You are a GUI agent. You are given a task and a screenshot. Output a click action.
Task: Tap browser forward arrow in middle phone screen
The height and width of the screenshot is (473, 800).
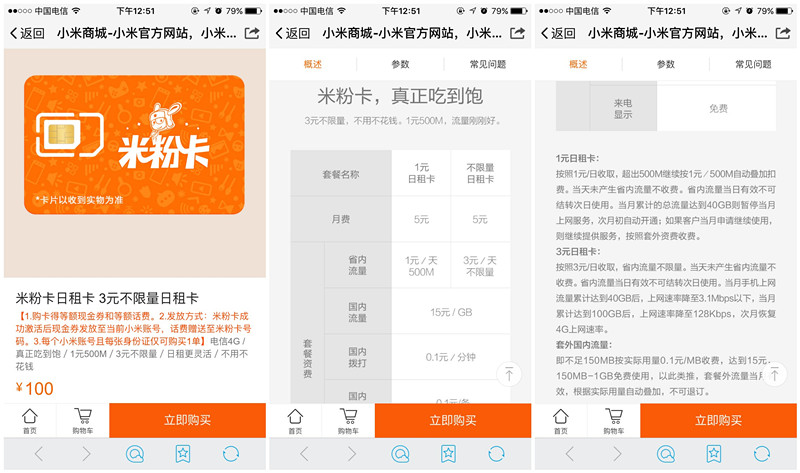click(x=352, y=454)
